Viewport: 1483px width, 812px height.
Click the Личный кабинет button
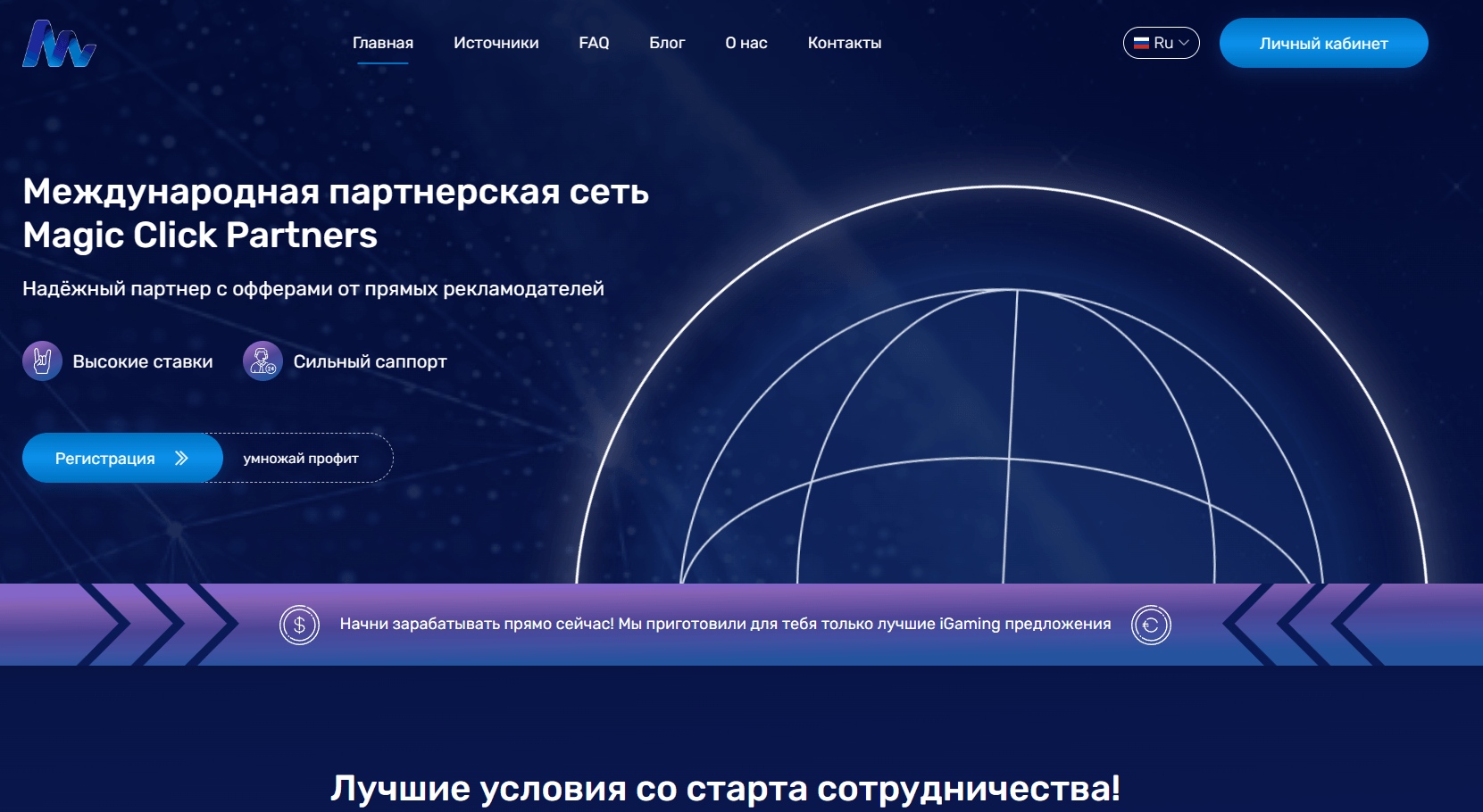tap(1323, 43)
